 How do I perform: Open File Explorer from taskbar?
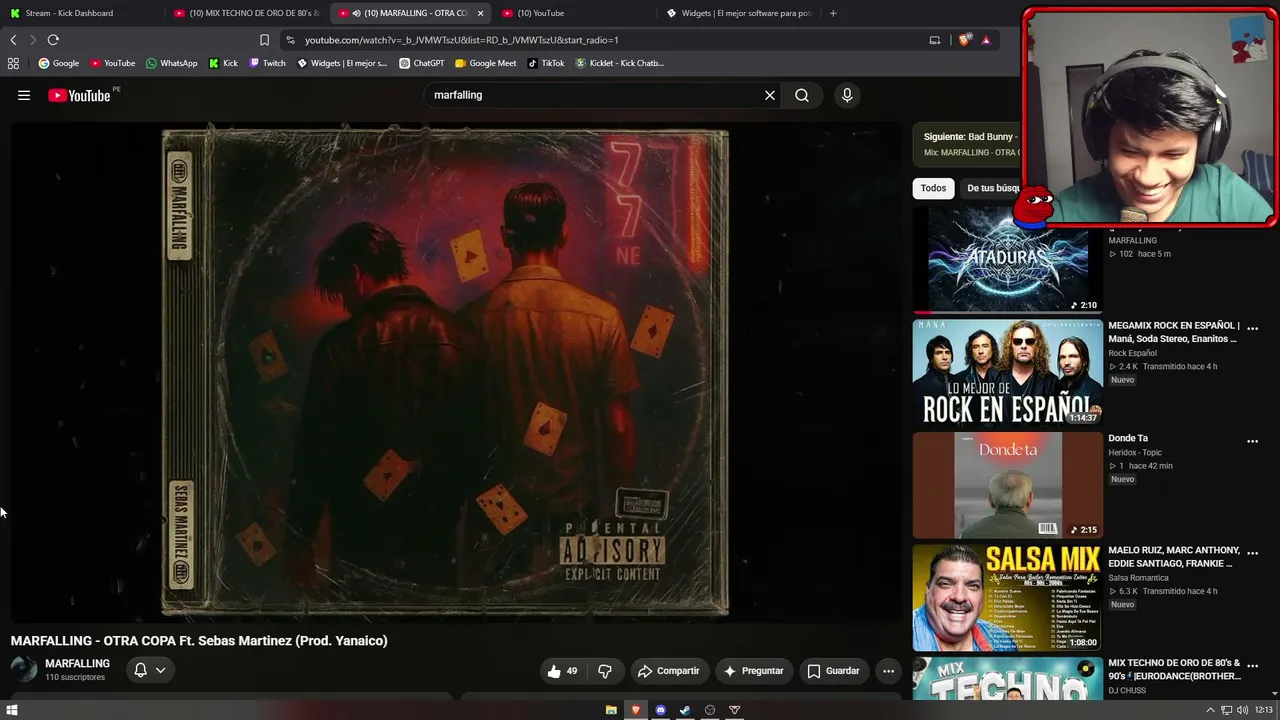[611, 710]
